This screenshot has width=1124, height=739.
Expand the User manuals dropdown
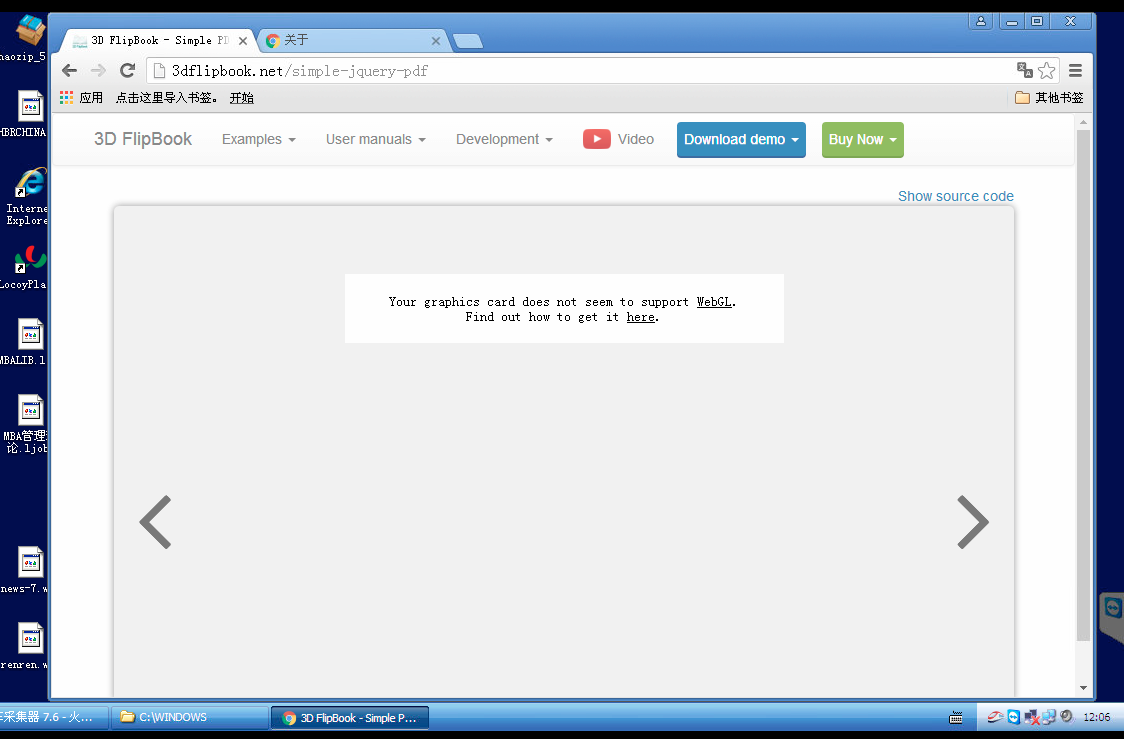click(376, 140)
